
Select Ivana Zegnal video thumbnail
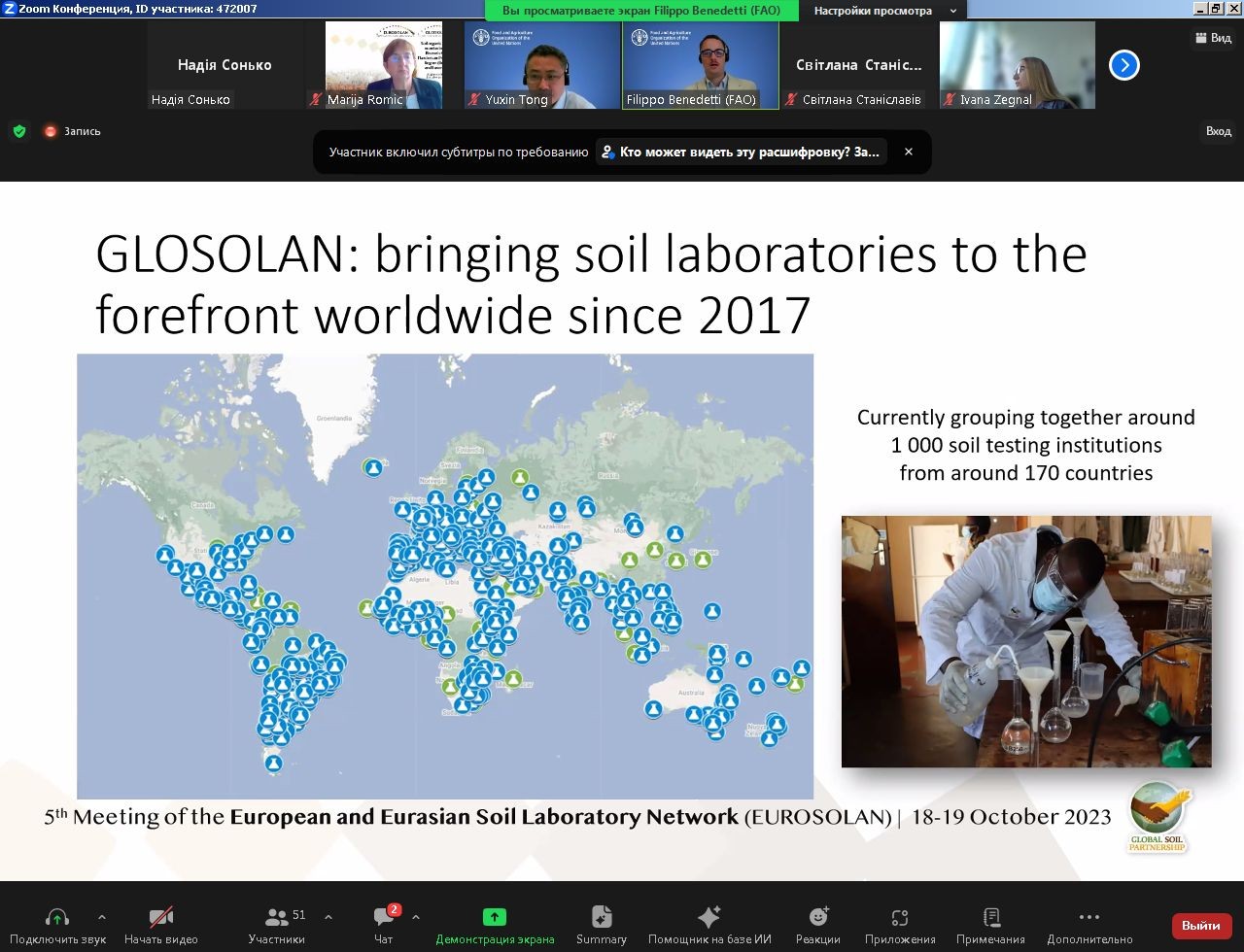(x=1018, y=65)
